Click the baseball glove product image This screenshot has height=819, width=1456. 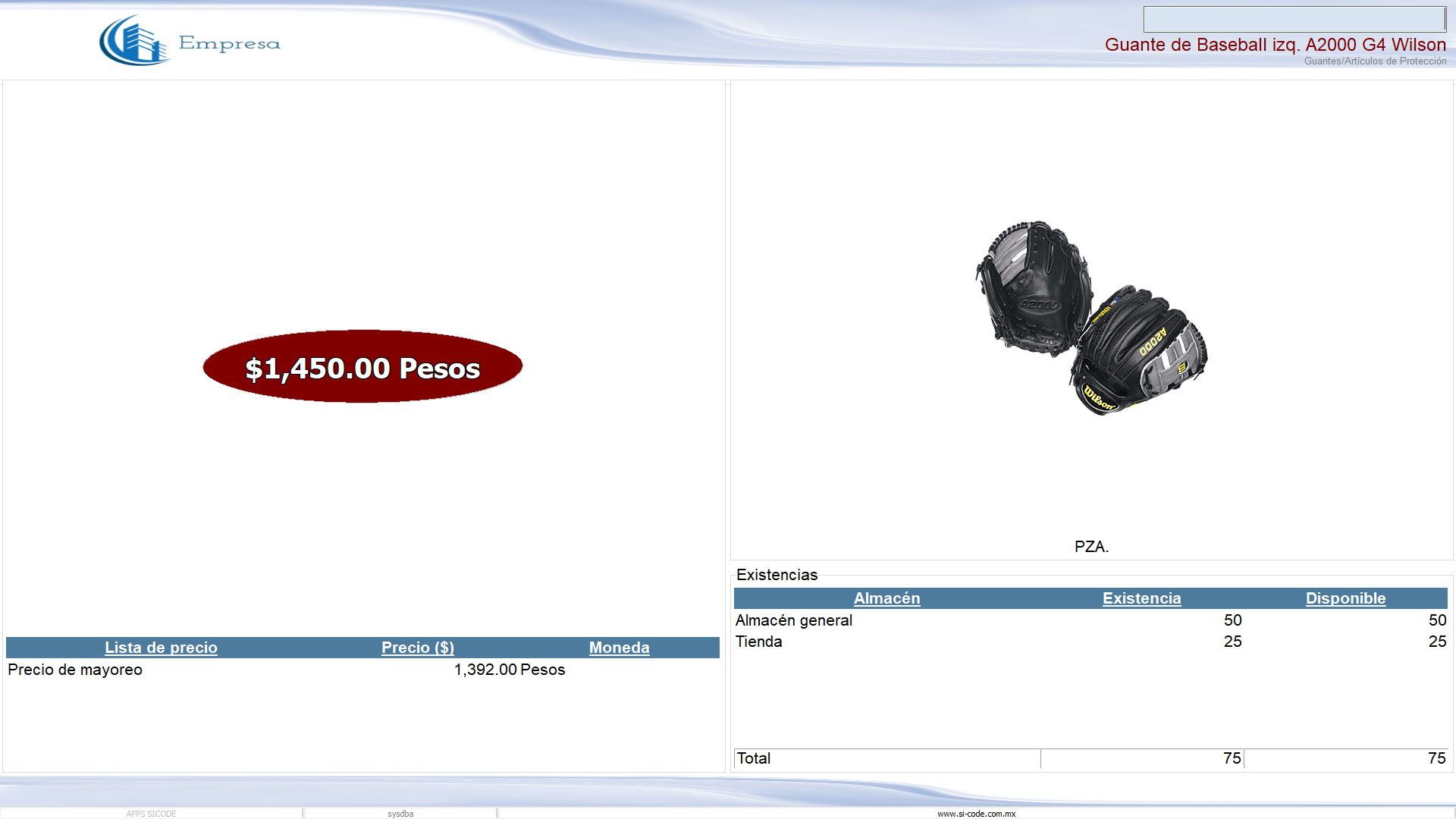point(1091,318)
